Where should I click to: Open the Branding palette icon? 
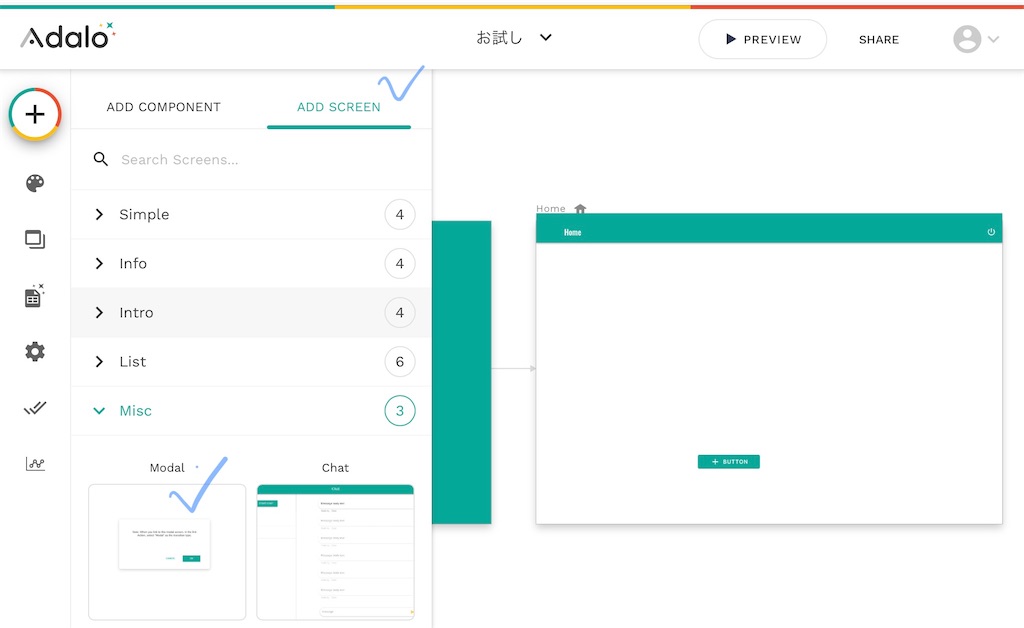pos(35,183)
